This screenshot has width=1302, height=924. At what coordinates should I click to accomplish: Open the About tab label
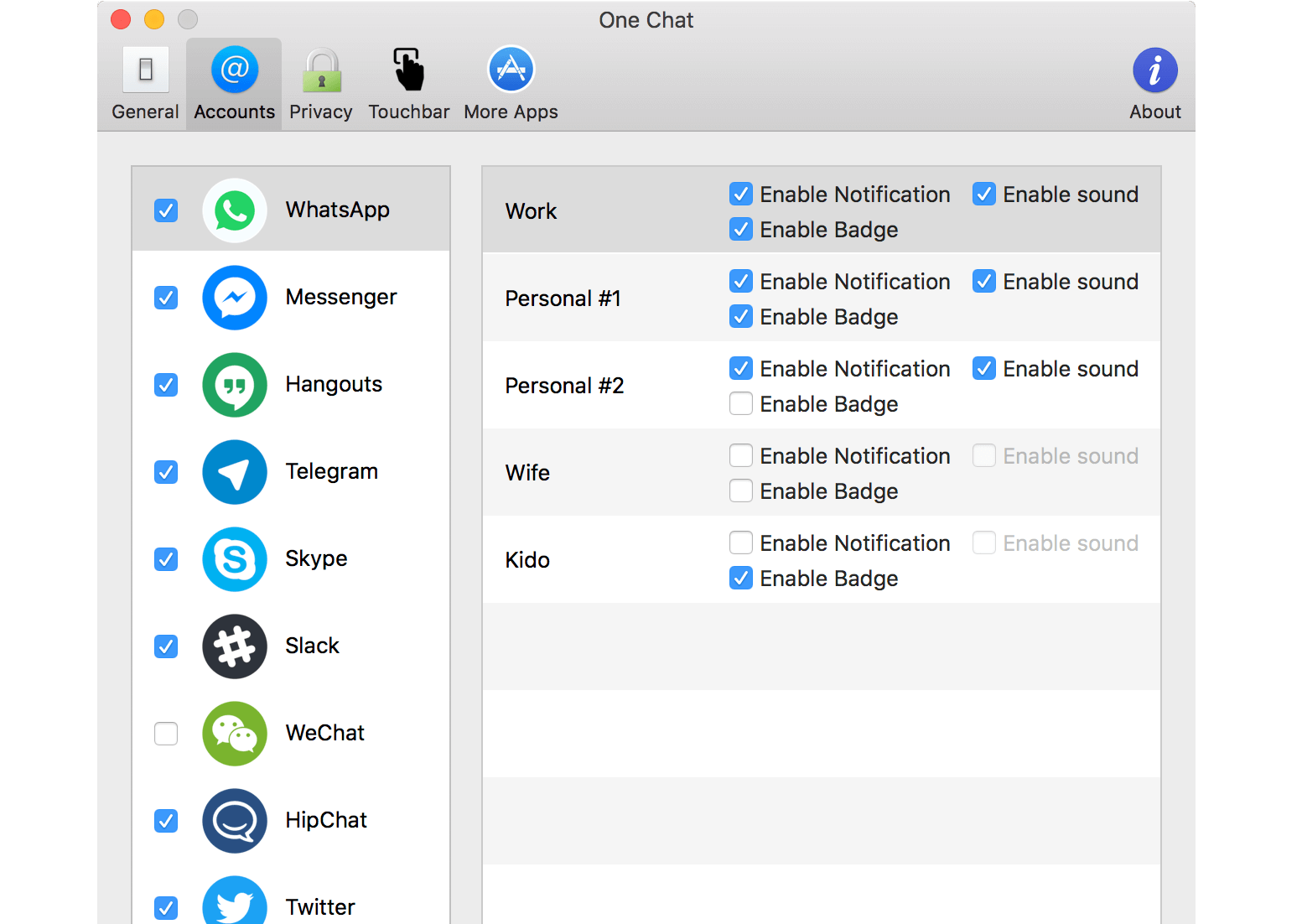point(1155,112)
